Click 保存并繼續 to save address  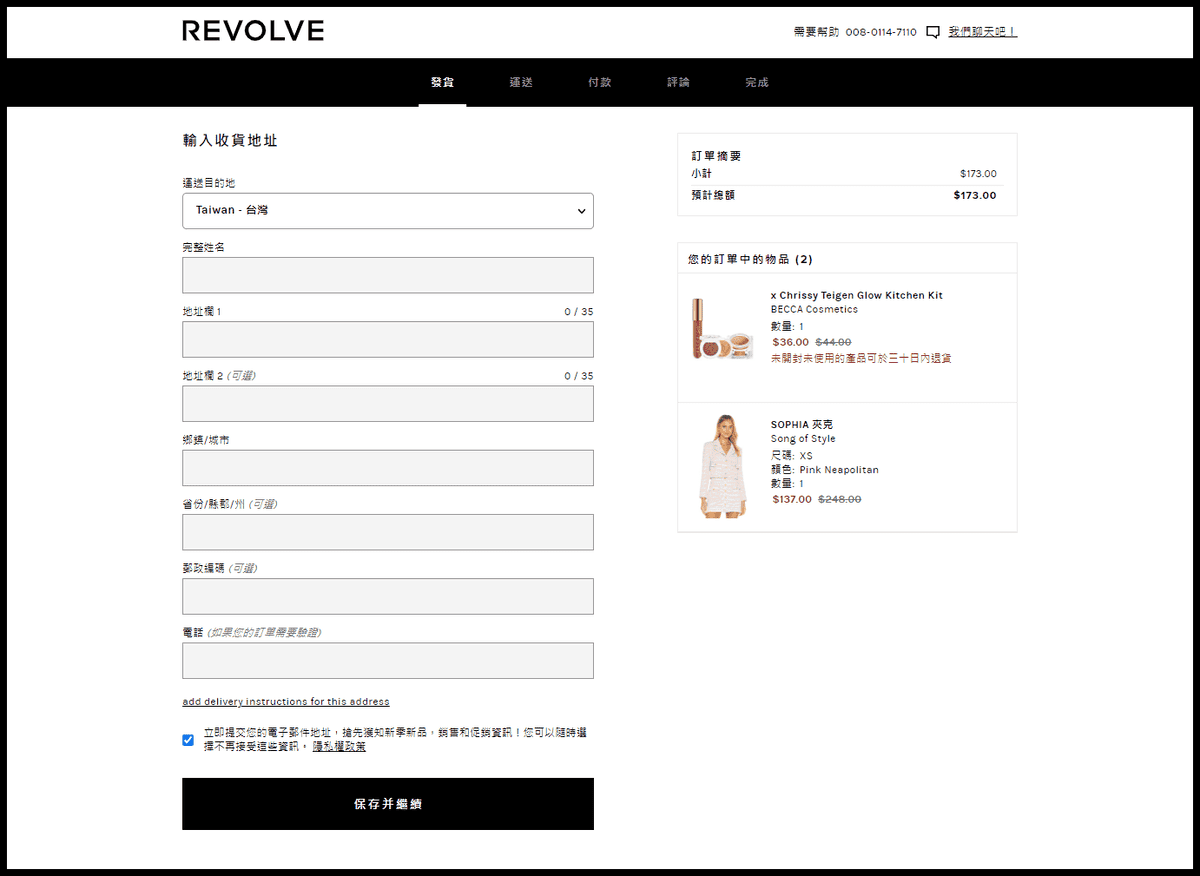pyautogui.click(x=388, y=804)
